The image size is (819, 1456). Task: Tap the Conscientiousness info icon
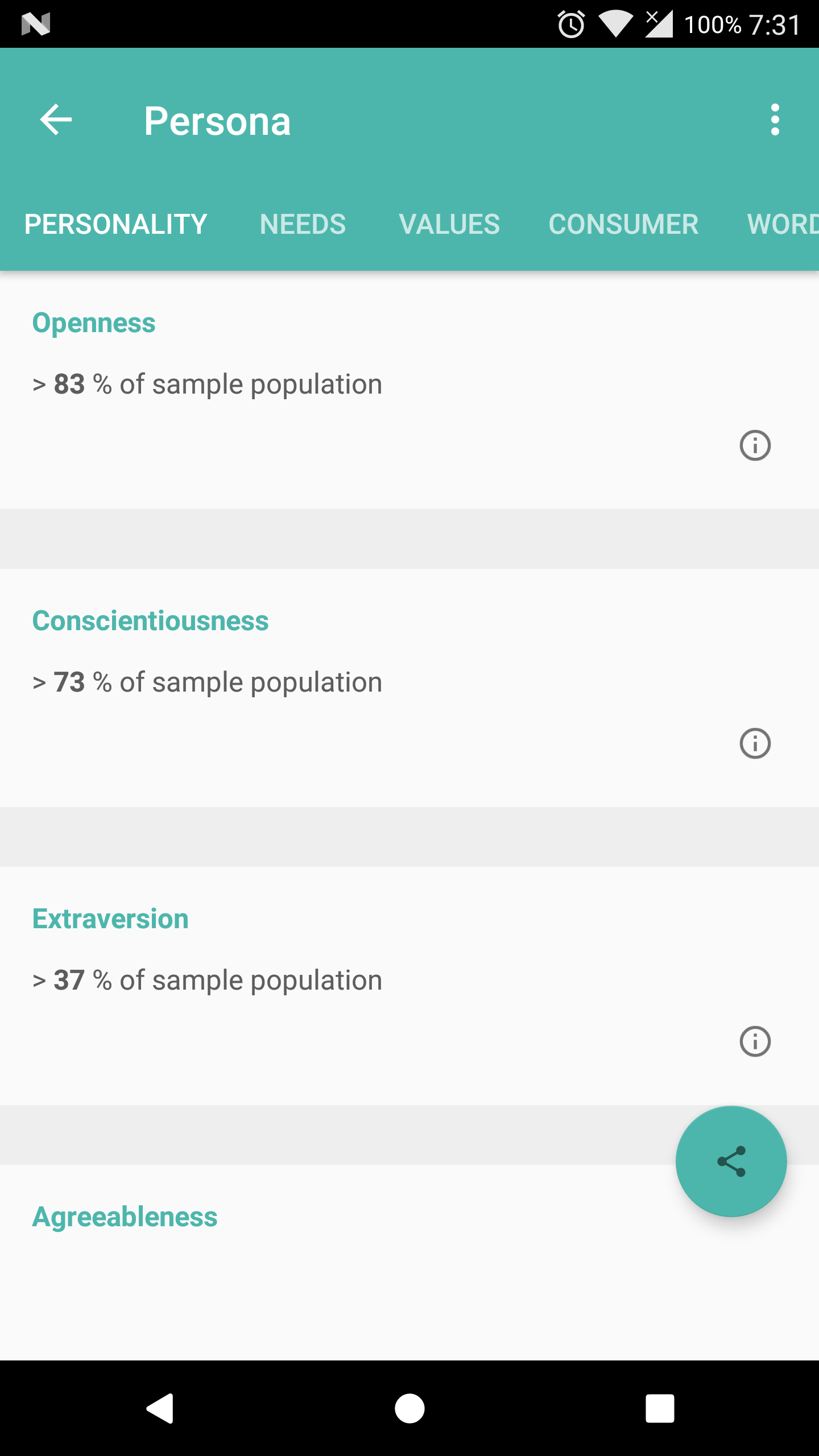click(x=755, y=743)
